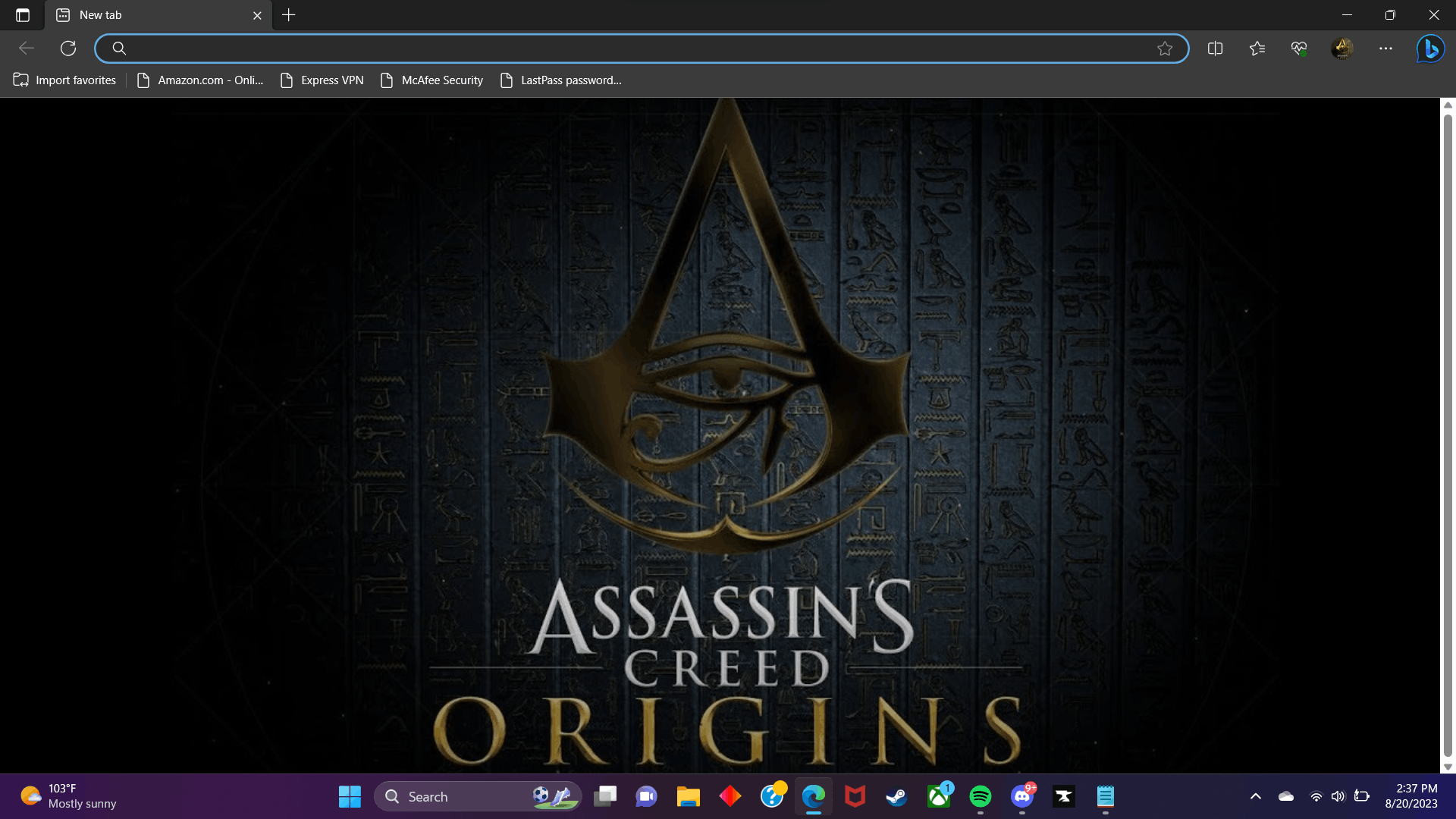
Task: Click the address bar search field
Action: point(637,49)
